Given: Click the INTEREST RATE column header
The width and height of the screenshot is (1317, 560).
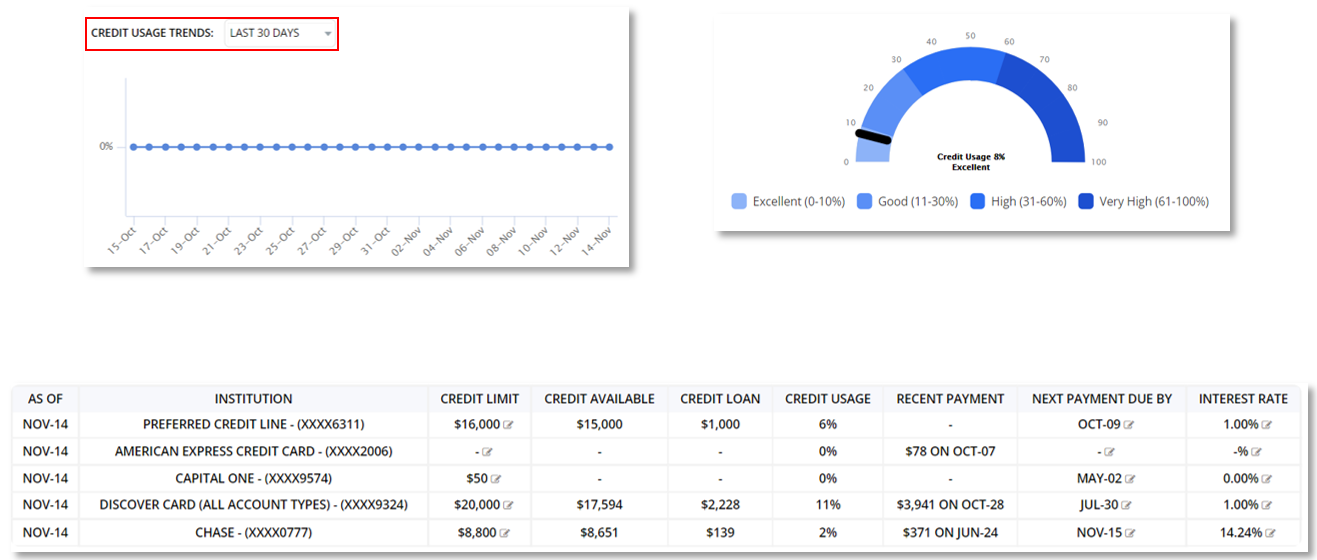Looking at the screenshot, I should coord(1244,398).
